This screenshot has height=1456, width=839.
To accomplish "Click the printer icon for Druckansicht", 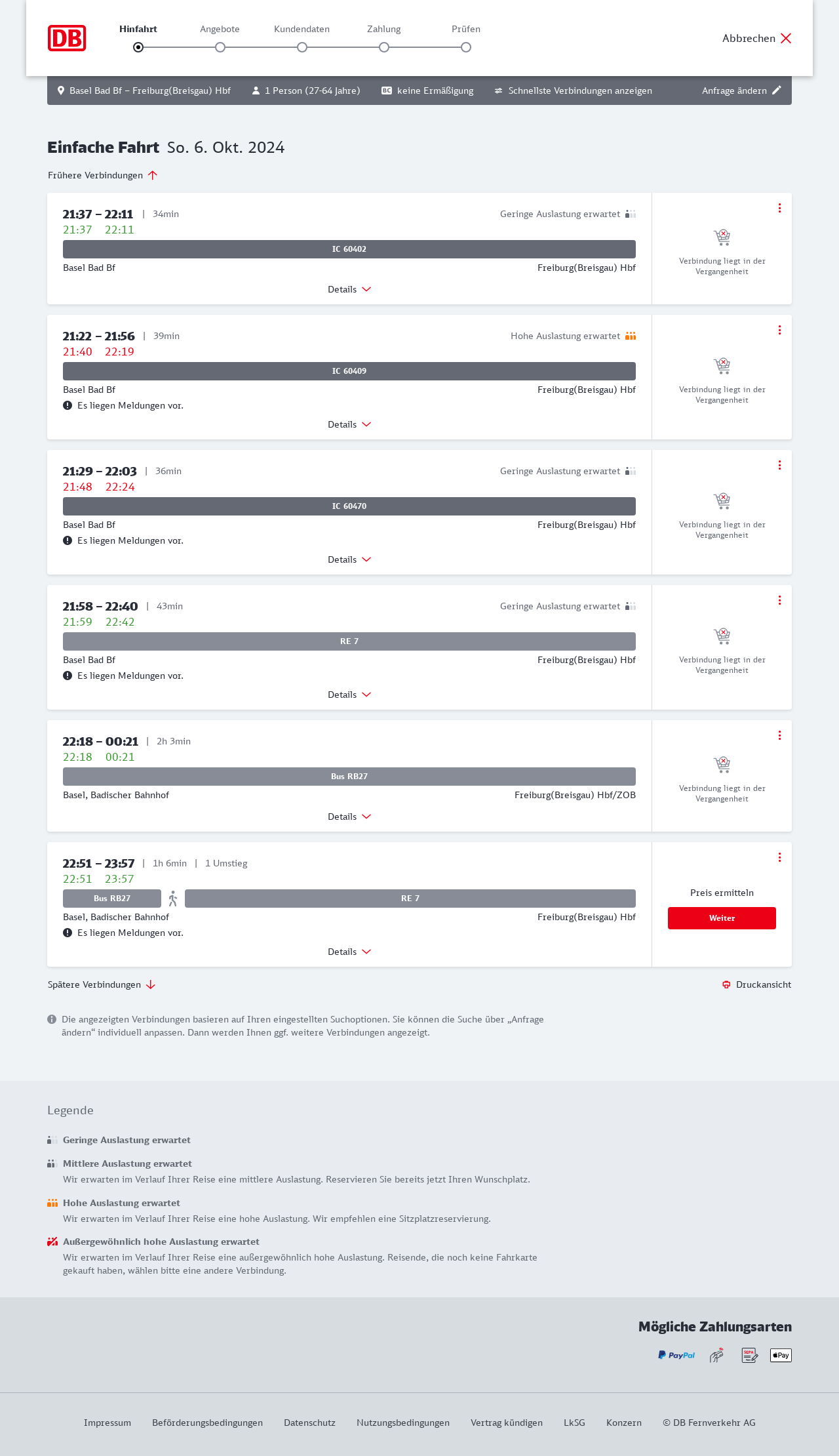I will point(726,984).
